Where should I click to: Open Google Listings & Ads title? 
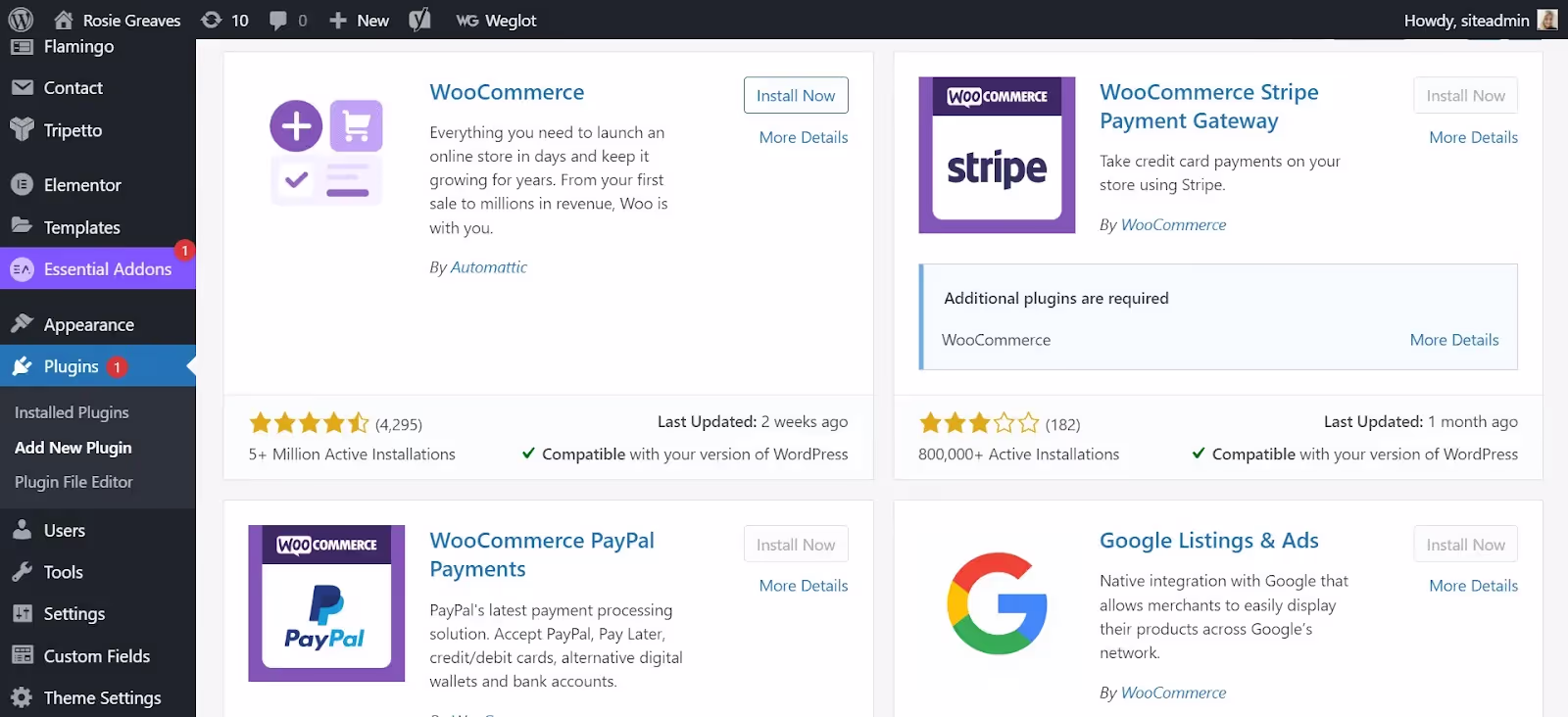1209,541
